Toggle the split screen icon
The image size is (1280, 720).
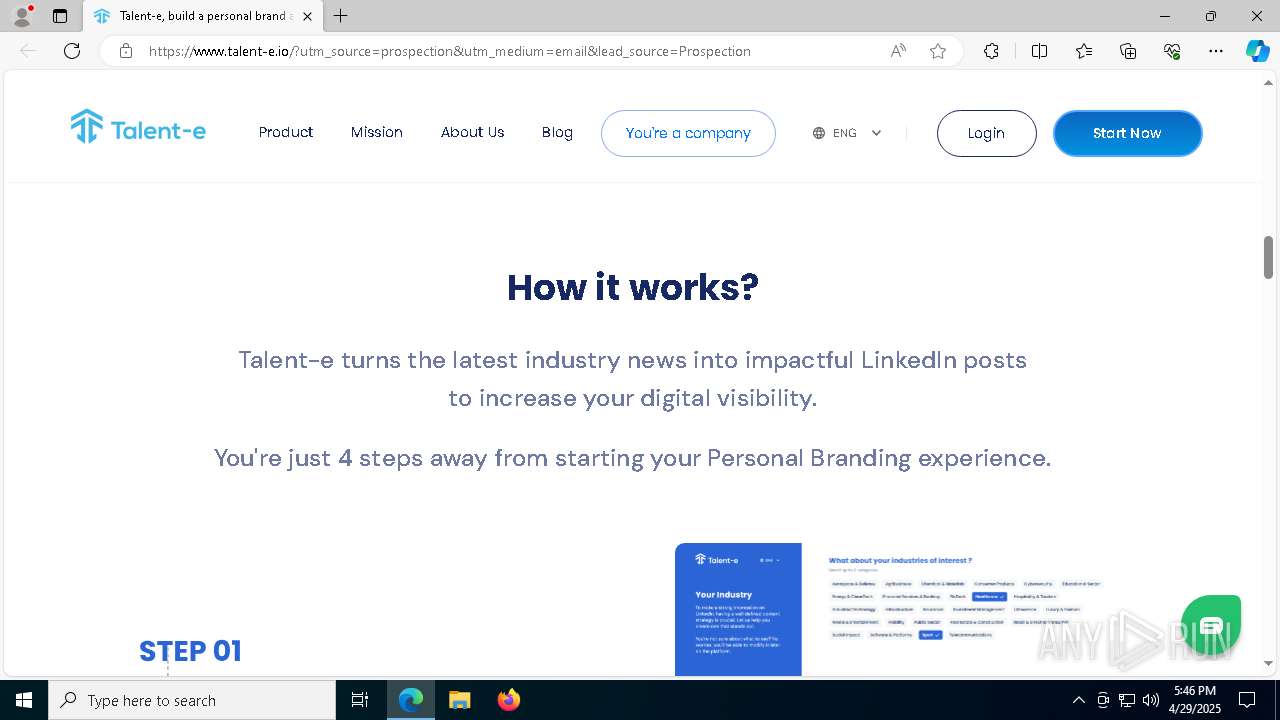point(1039,51)
